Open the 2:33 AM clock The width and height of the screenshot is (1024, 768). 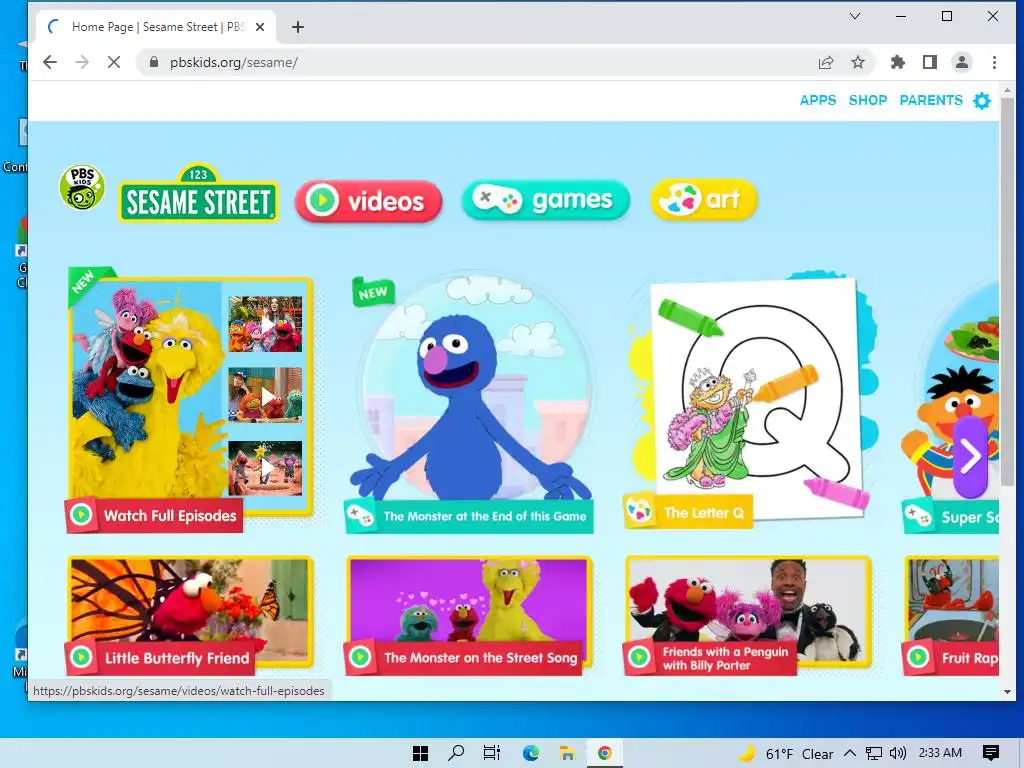(x=940, y=753)
